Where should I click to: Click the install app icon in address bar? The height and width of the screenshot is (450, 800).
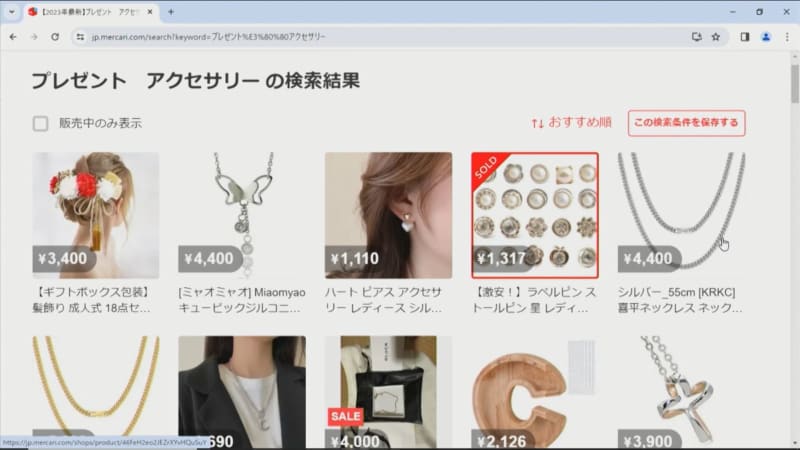696,37
